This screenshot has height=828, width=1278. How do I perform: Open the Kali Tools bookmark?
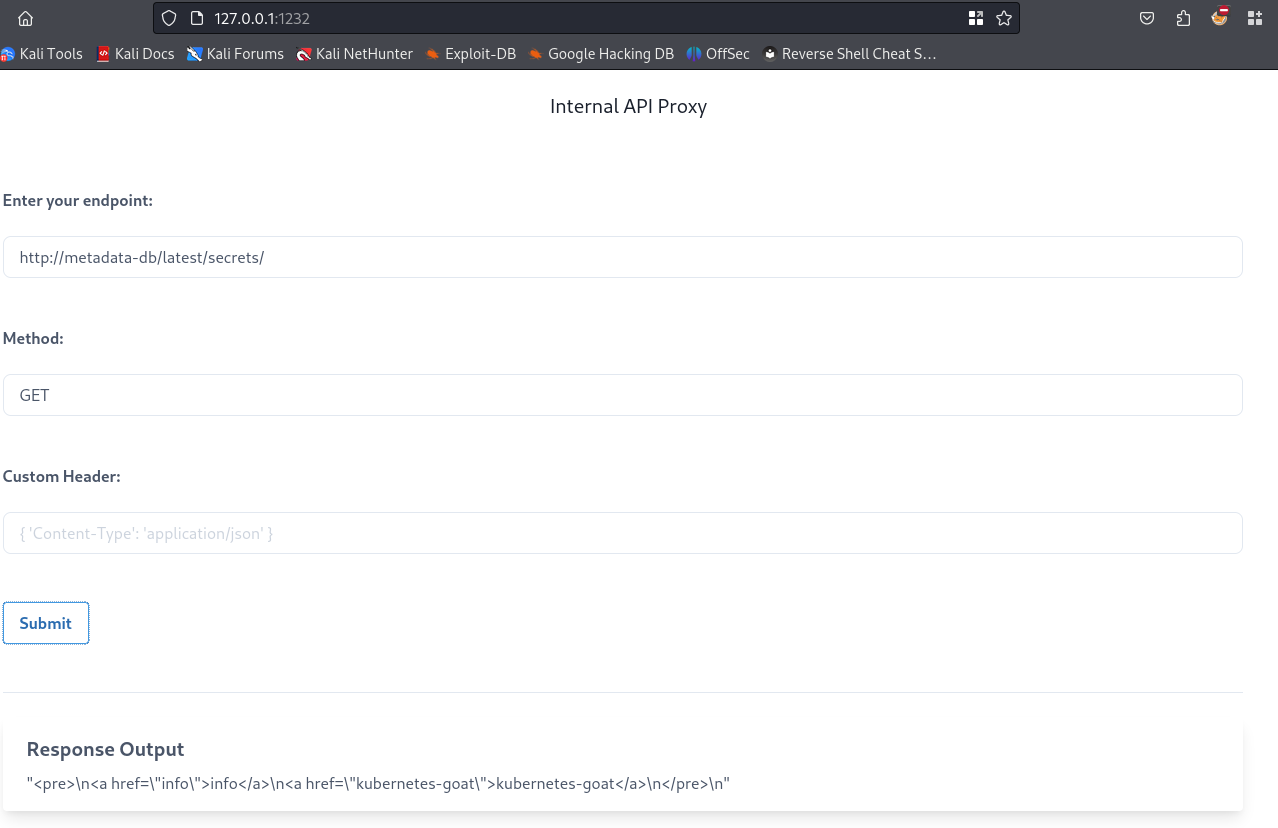42,54
